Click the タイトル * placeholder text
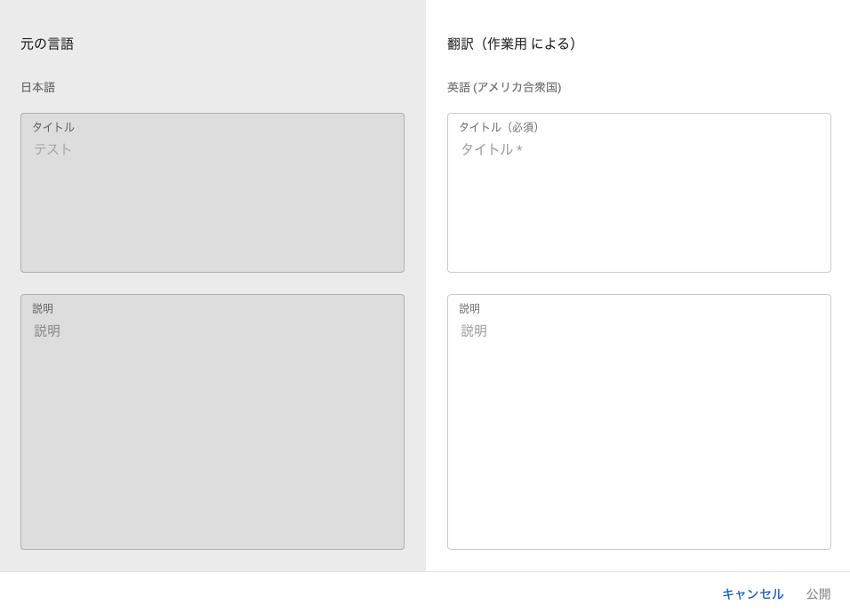Image resolution: width=850 pixels, height=612 pixels. pos(491,149)
